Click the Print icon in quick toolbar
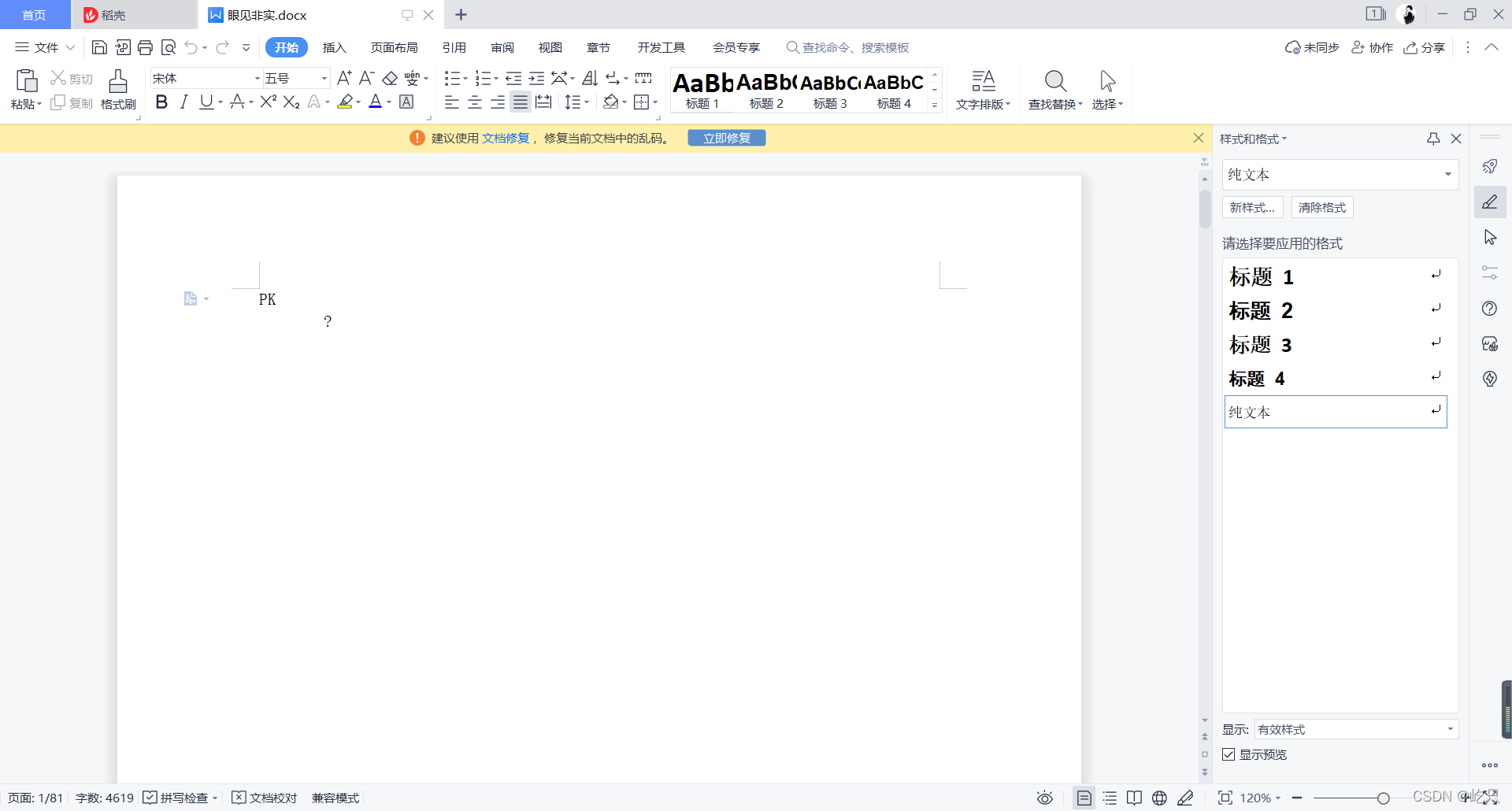Screen dimensions: 1512x811 pos(145,47)
